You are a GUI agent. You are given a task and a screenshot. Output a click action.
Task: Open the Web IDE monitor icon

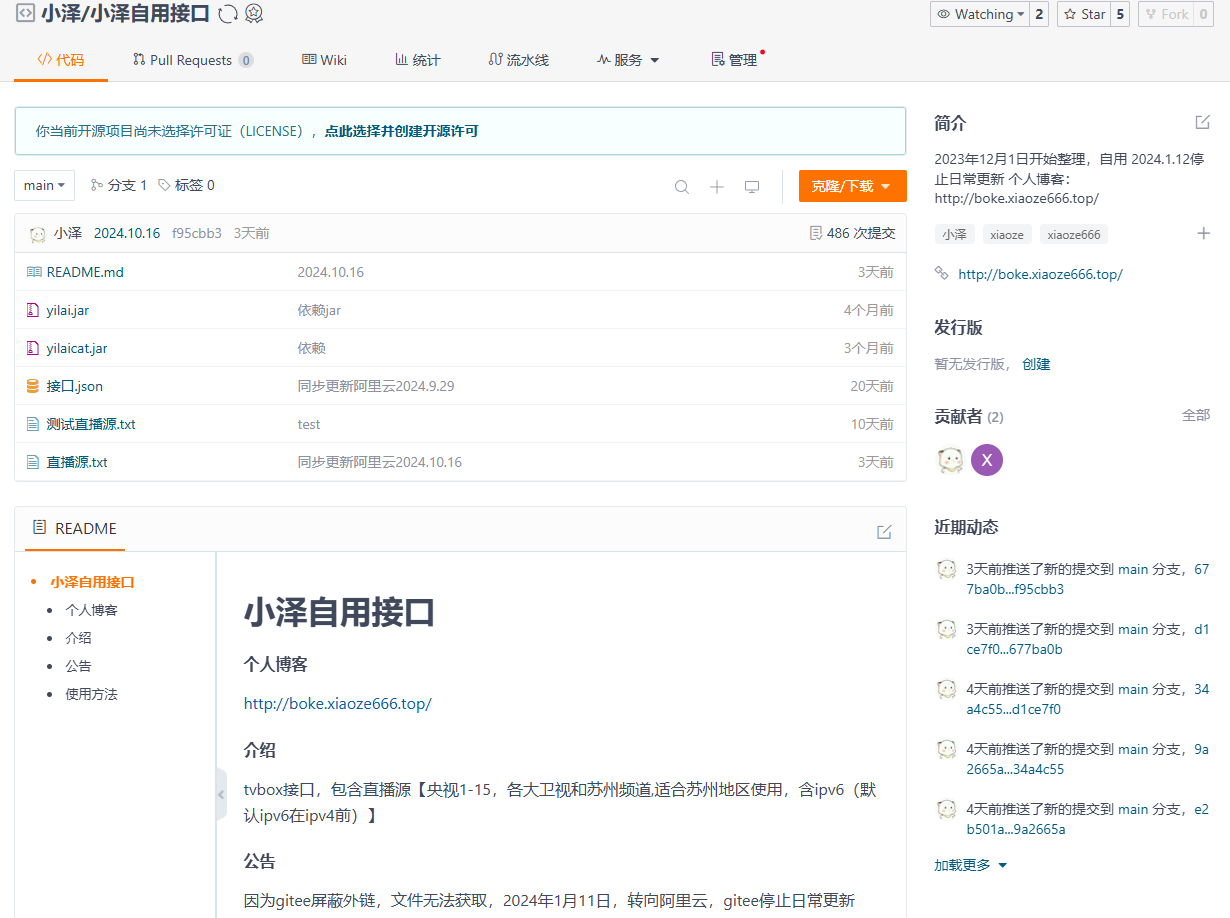click(752, 187)
